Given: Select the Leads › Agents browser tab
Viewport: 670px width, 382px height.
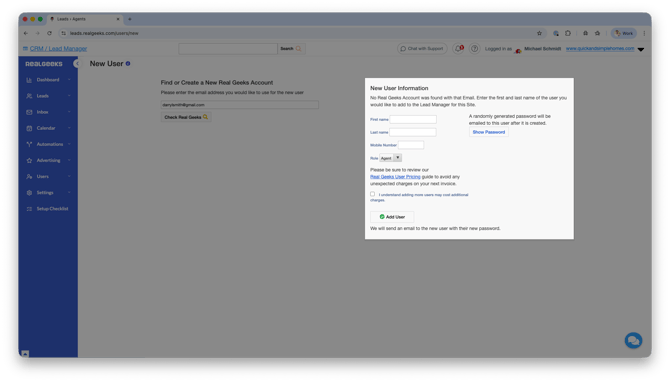Looking at the screenshot, I should point(85,19).
